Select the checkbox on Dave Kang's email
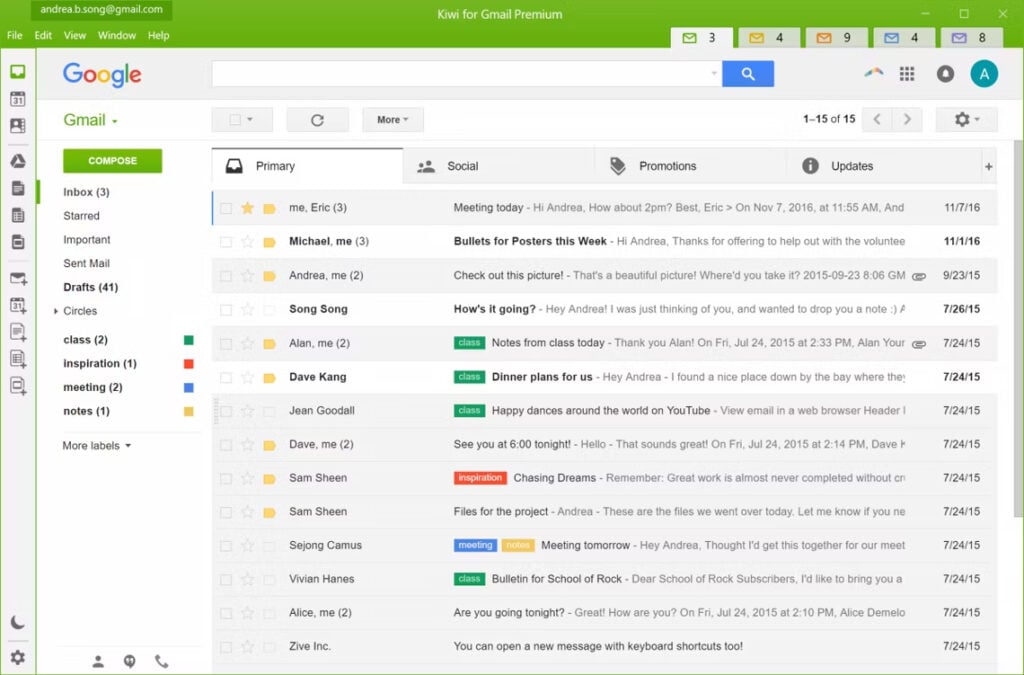Viewport: 1024px width, 675px height. click(x=225, y=377)
